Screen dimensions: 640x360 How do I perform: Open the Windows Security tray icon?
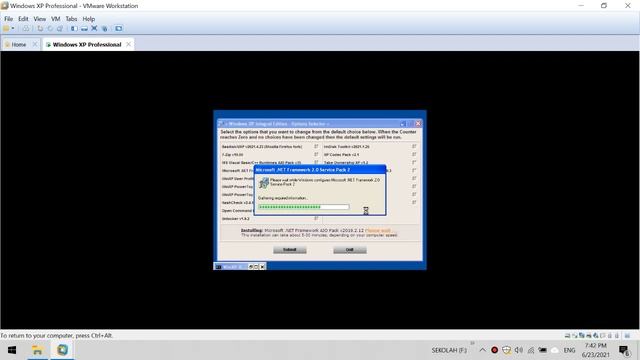click(507, 350)
